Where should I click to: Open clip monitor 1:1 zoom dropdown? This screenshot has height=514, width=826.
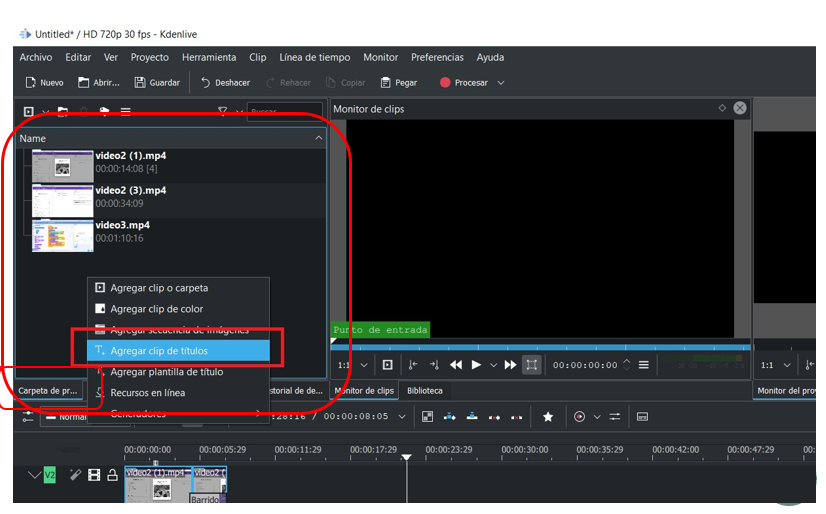(352, 365)
